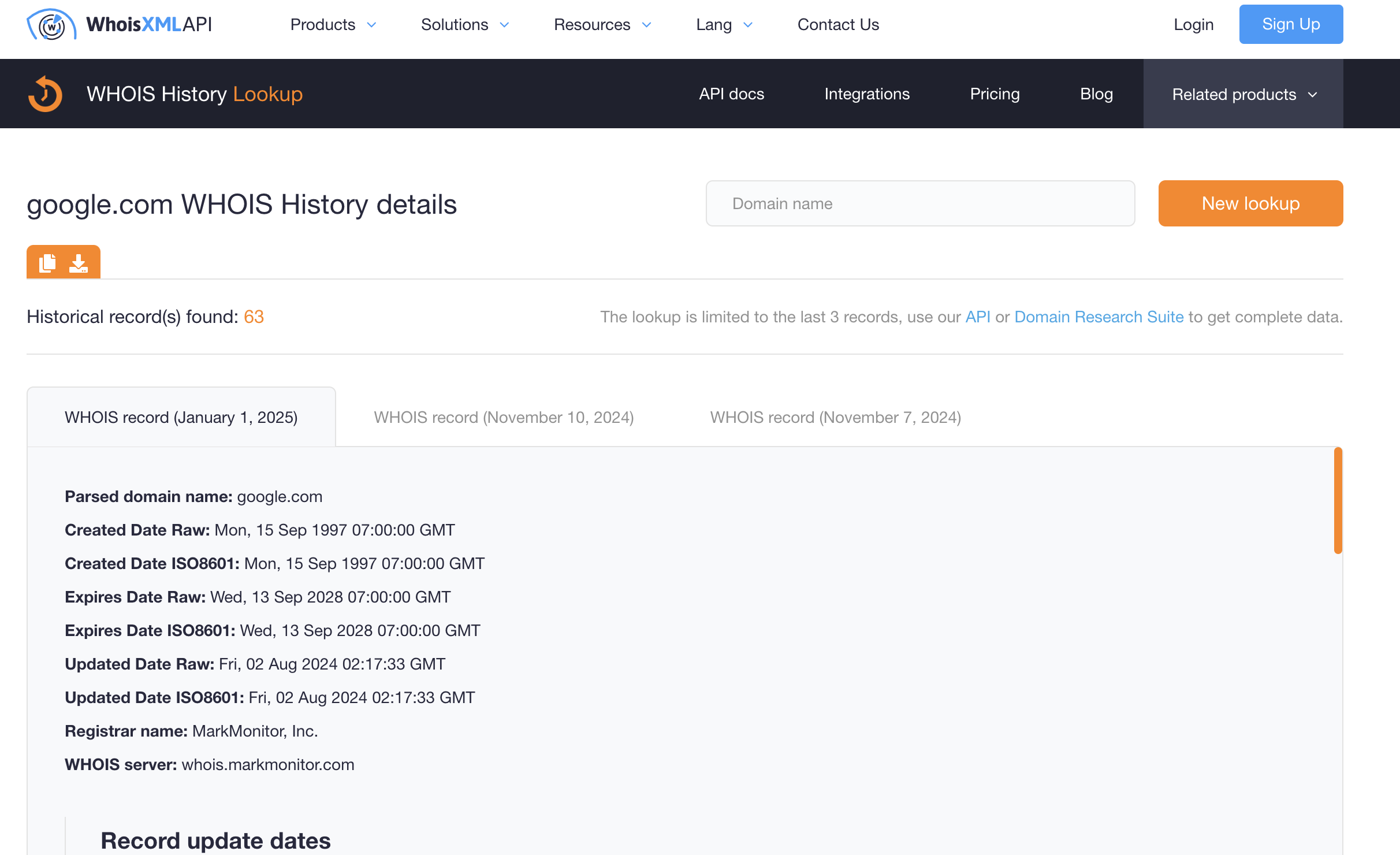
Task: Expand the Solutions dropdown menu
Action: click(x=465, y=25)
